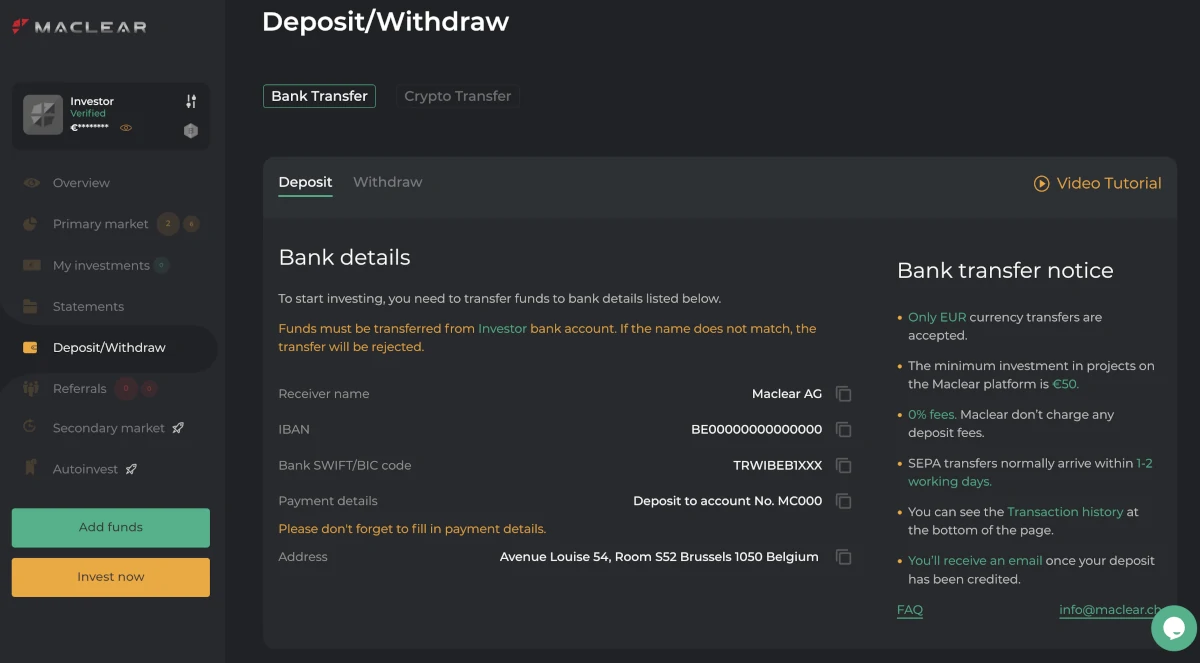
Task: Copy the SWIFT/BIC code TRWIBEB1XXX
Action: (843, 466)
